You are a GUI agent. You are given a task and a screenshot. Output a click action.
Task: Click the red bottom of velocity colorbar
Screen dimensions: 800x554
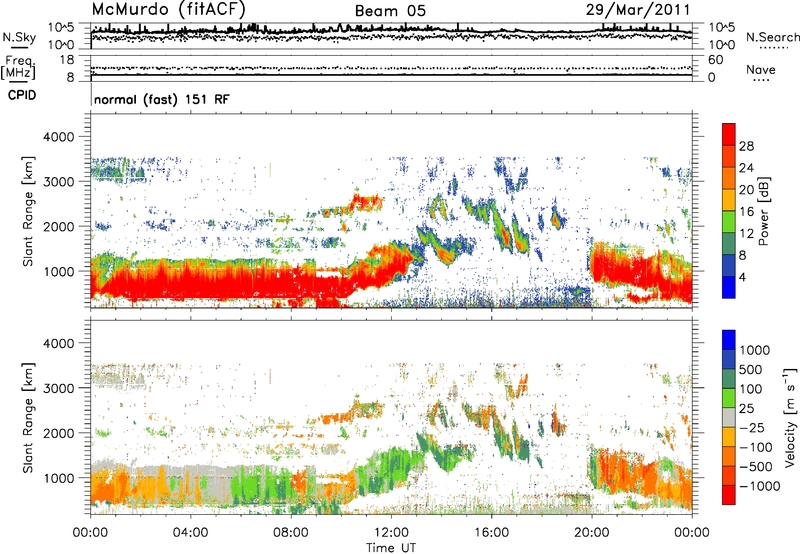(x=729, y=495)
